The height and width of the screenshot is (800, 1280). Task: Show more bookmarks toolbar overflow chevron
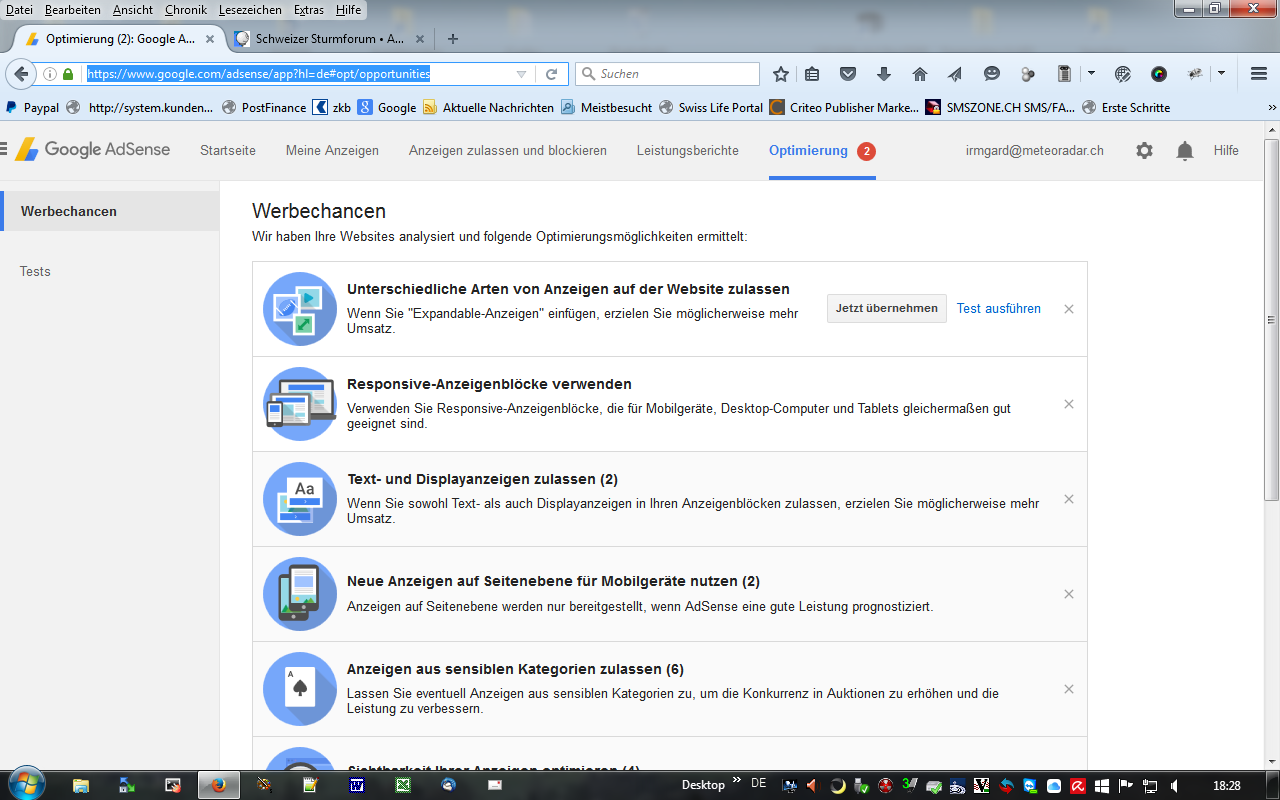(x=1272, y=107)
